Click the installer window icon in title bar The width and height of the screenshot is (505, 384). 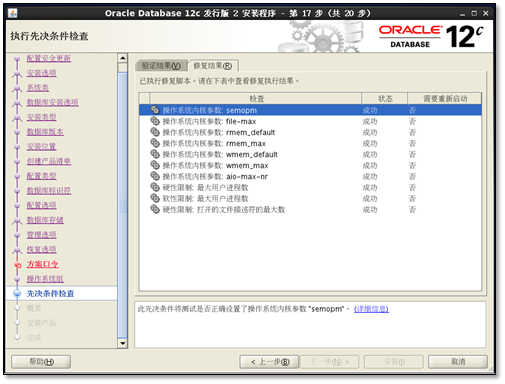[13, 13]
